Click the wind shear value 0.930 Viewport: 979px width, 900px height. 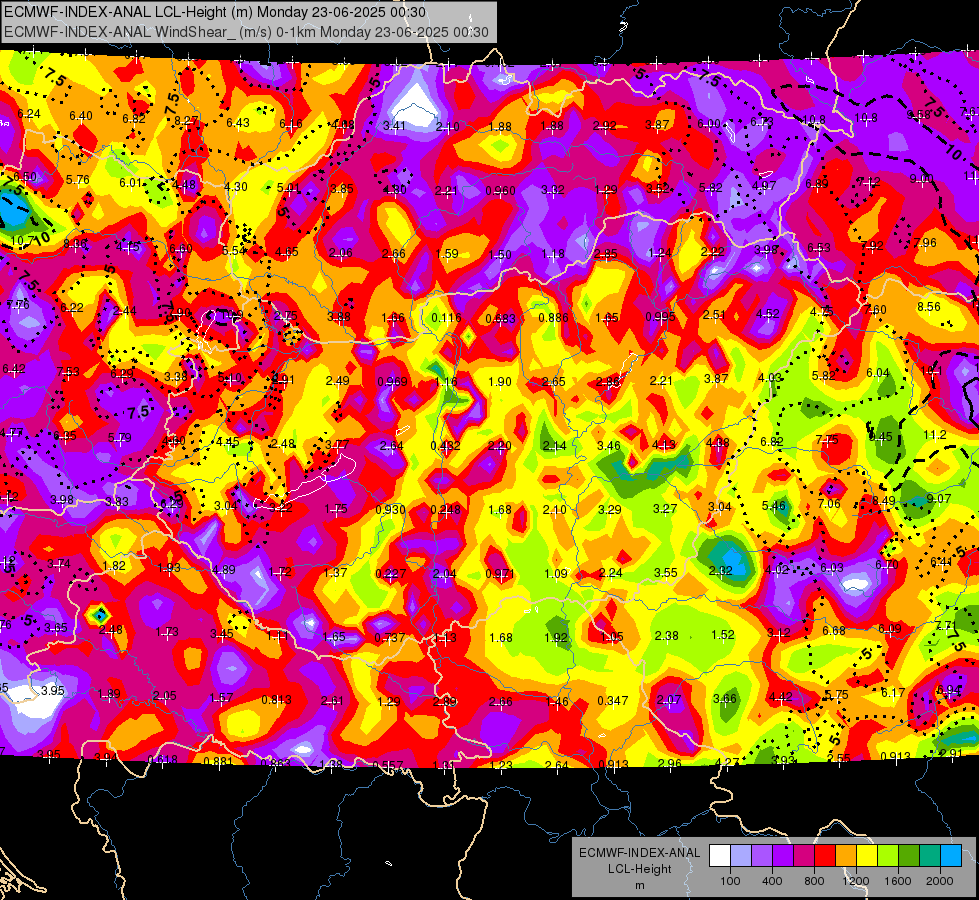pos(391,510)
